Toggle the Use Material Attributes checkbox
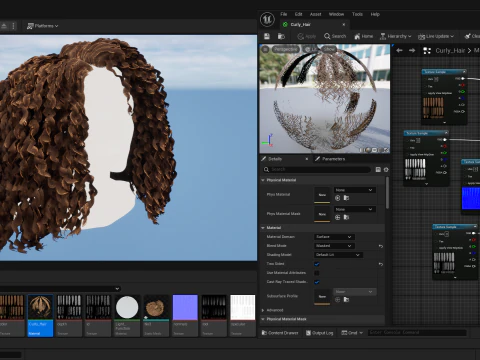This screenshot has width=480, height=360. pos(317,273)
